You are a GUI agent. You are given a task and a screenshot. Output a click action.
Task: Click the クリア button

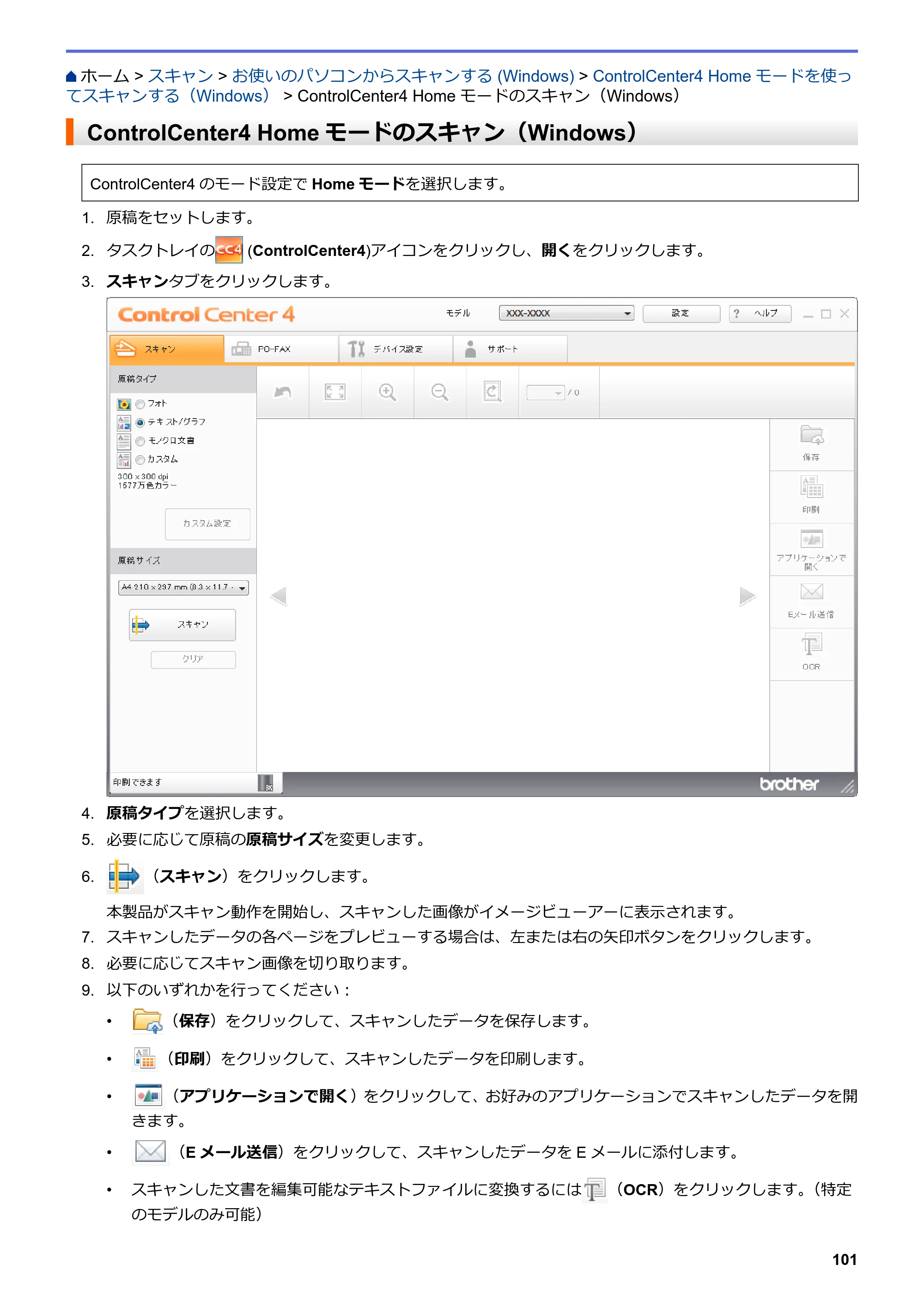(193, 659)
